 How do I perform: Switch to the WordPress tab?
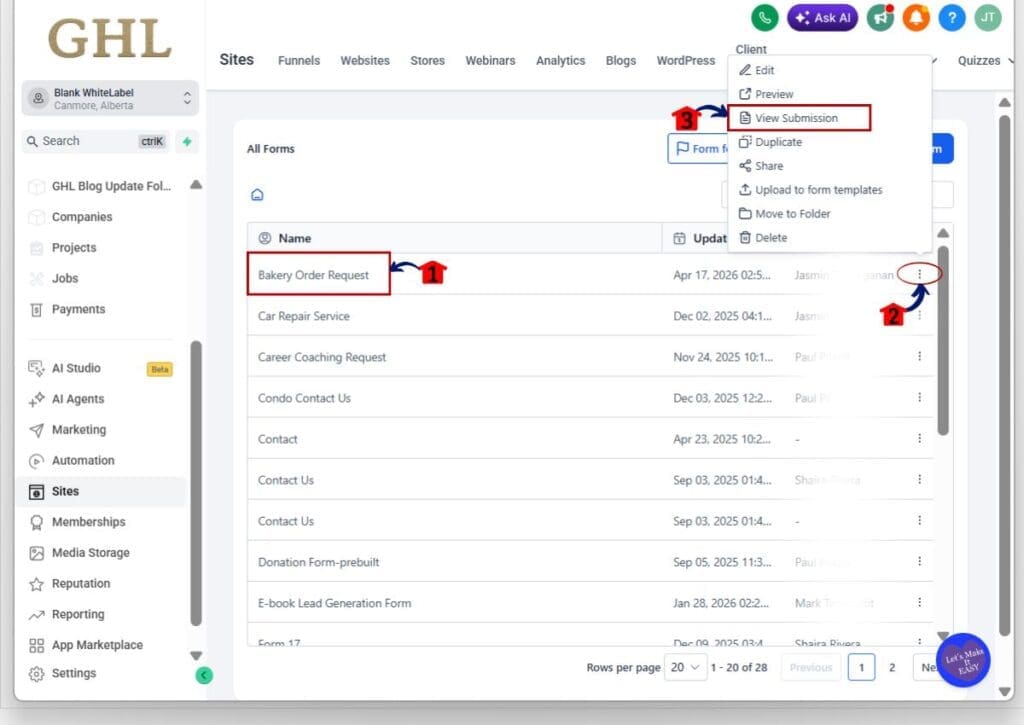pyautogui.click(x=686, y=61)
